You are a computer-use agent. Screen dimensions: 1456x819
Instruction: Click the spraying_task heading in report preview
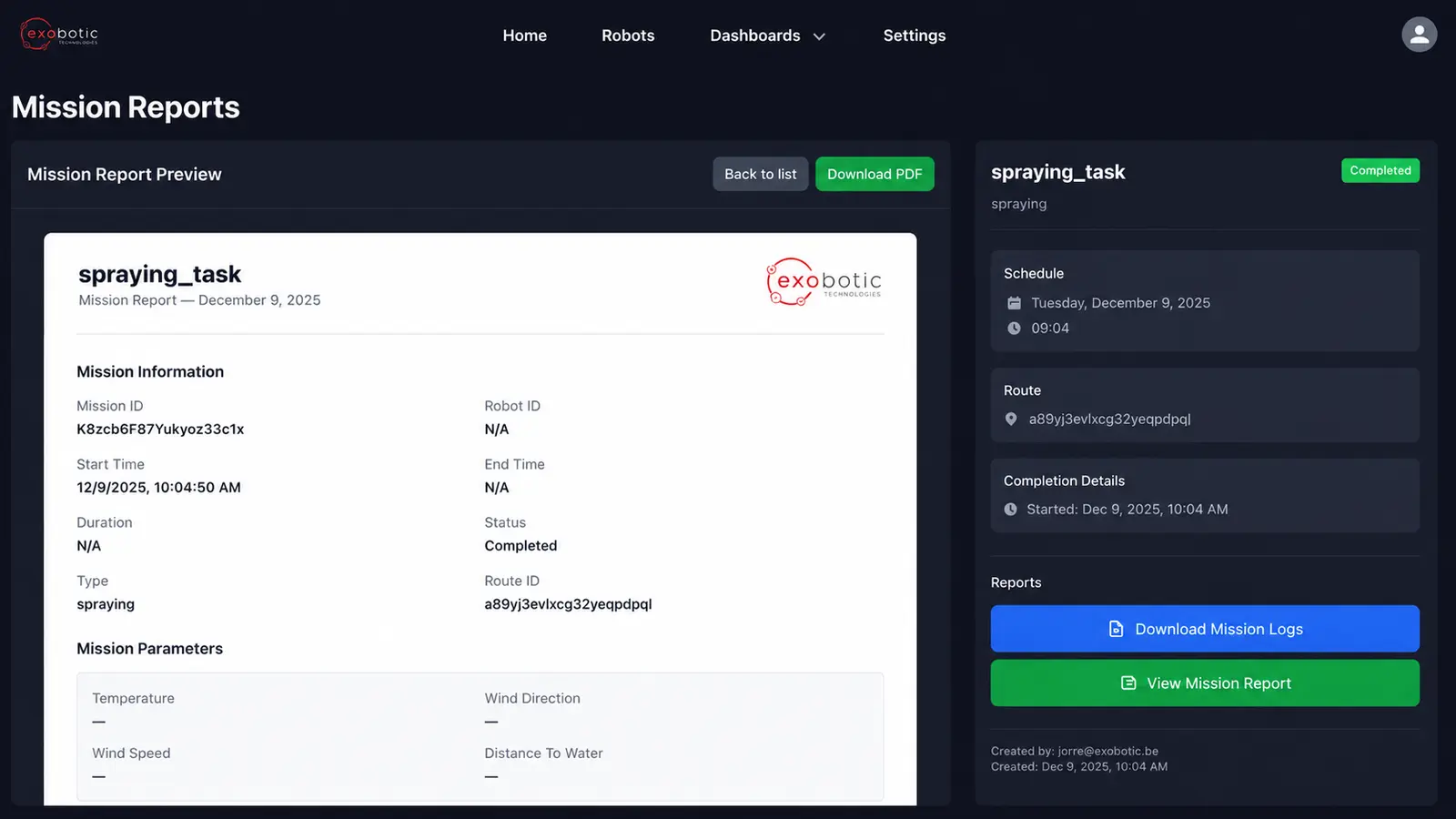(x=159, y=274)
